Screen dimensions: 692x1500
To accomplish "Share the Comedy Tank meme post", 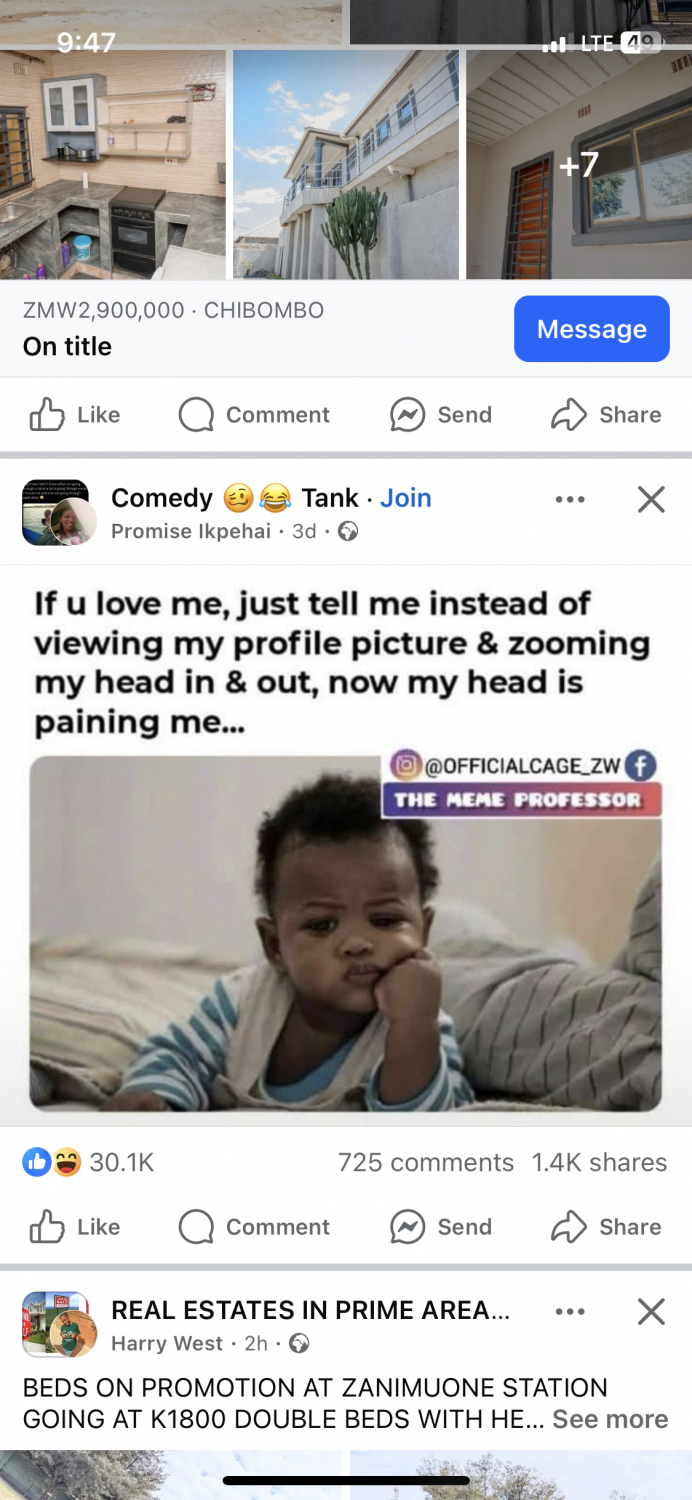I will coord(606,1227).
